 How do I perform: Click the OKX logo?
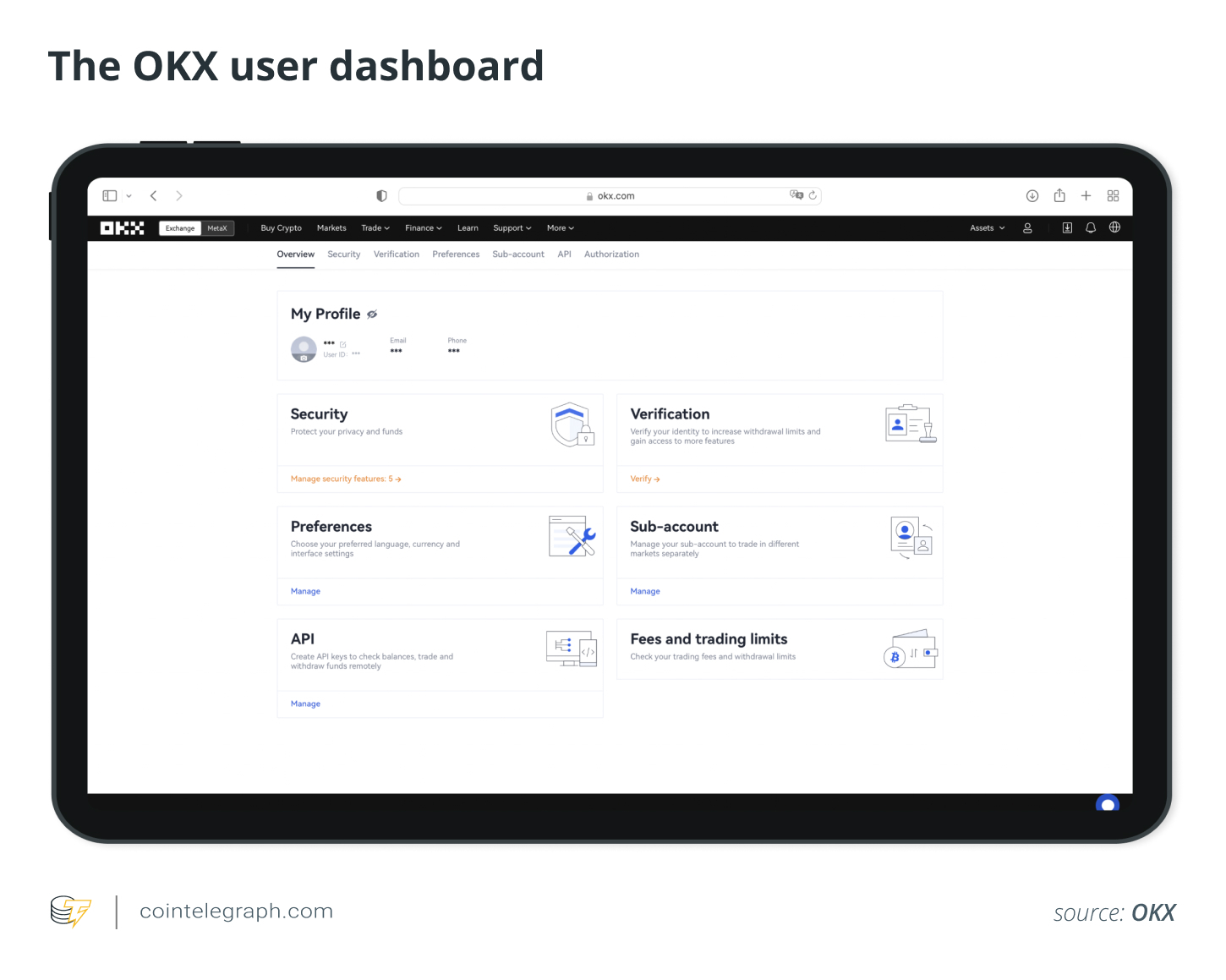point(122,228)
